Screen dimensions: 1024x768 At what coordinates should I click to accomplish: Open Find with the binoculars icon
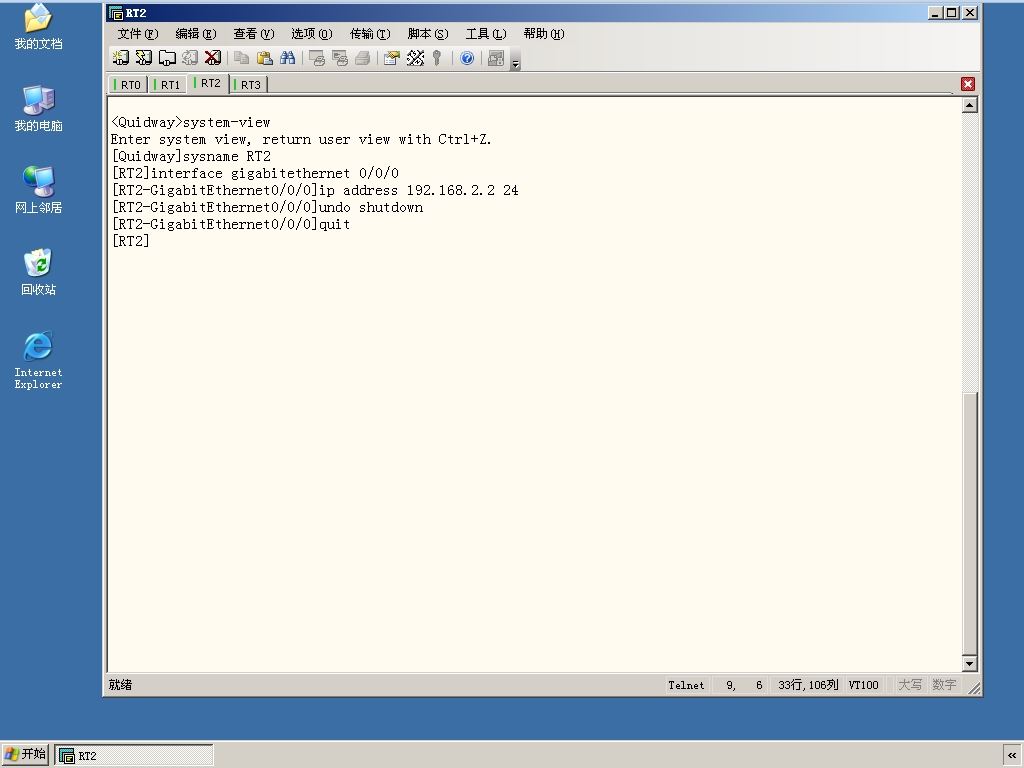tap(287, 58)
